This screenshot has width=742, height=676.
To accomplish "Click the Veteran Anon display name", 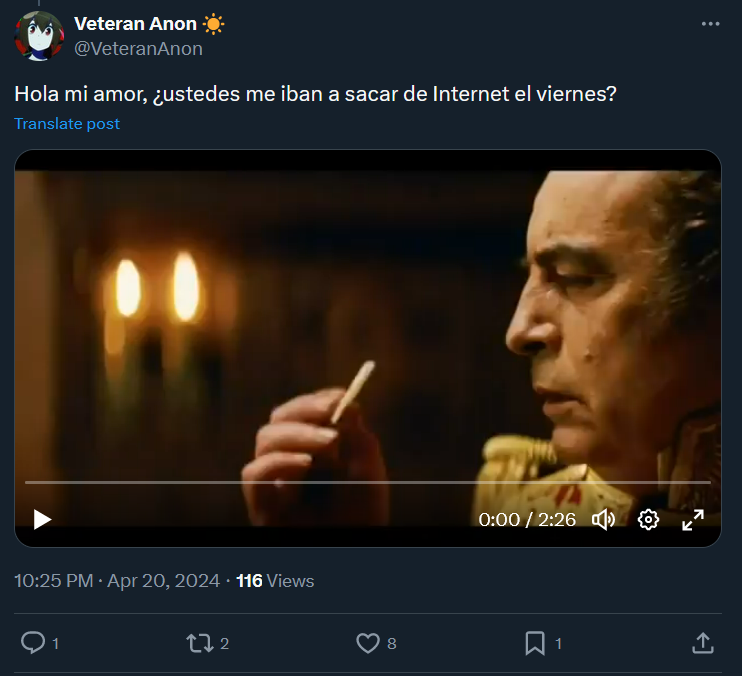I will pyautogui.click(x=135, y=24).
